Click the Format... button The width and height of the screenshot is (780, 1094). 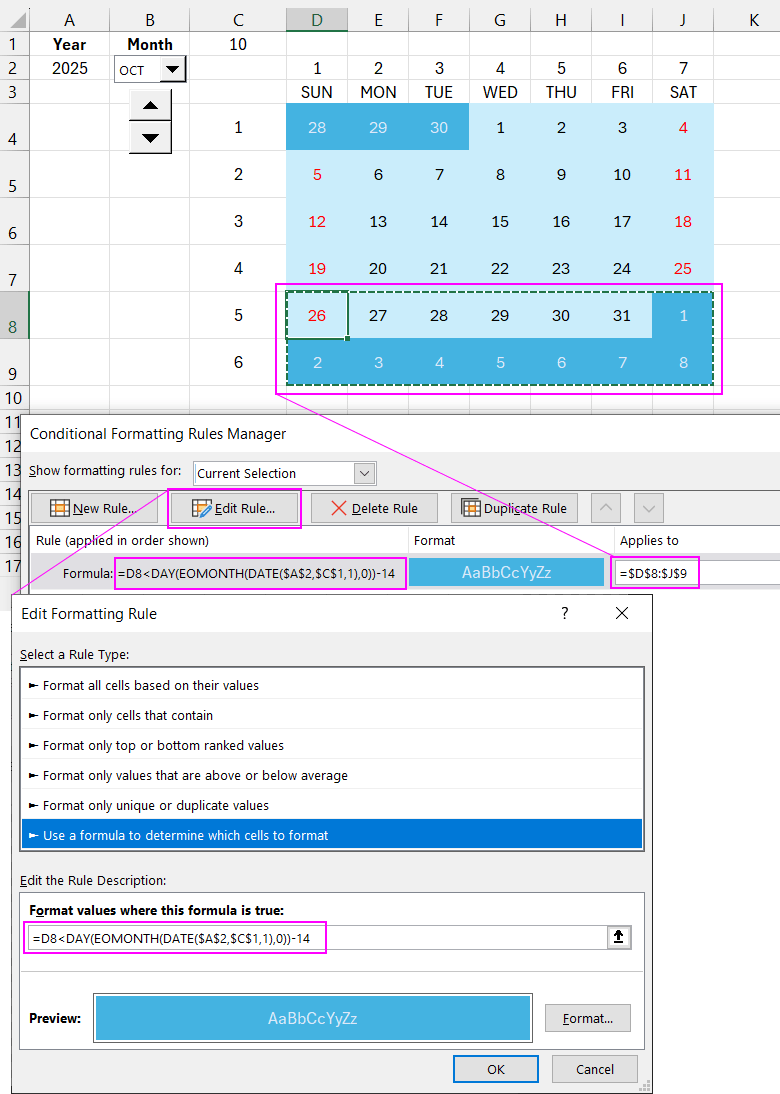click(x=587, y=1018)
